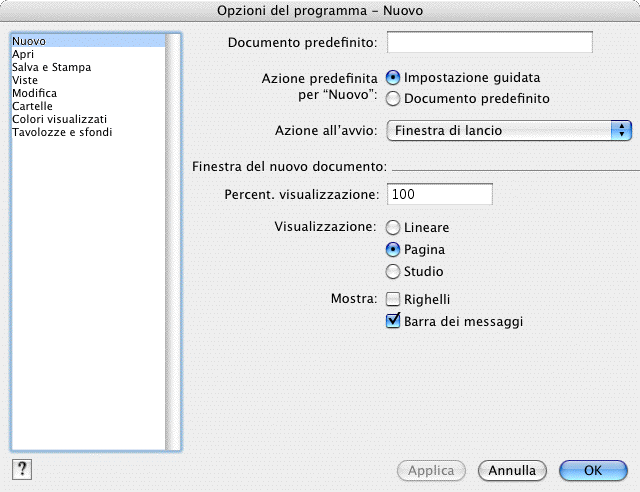Click the Percent. visualizzazione input field

(x=440, y=194)
